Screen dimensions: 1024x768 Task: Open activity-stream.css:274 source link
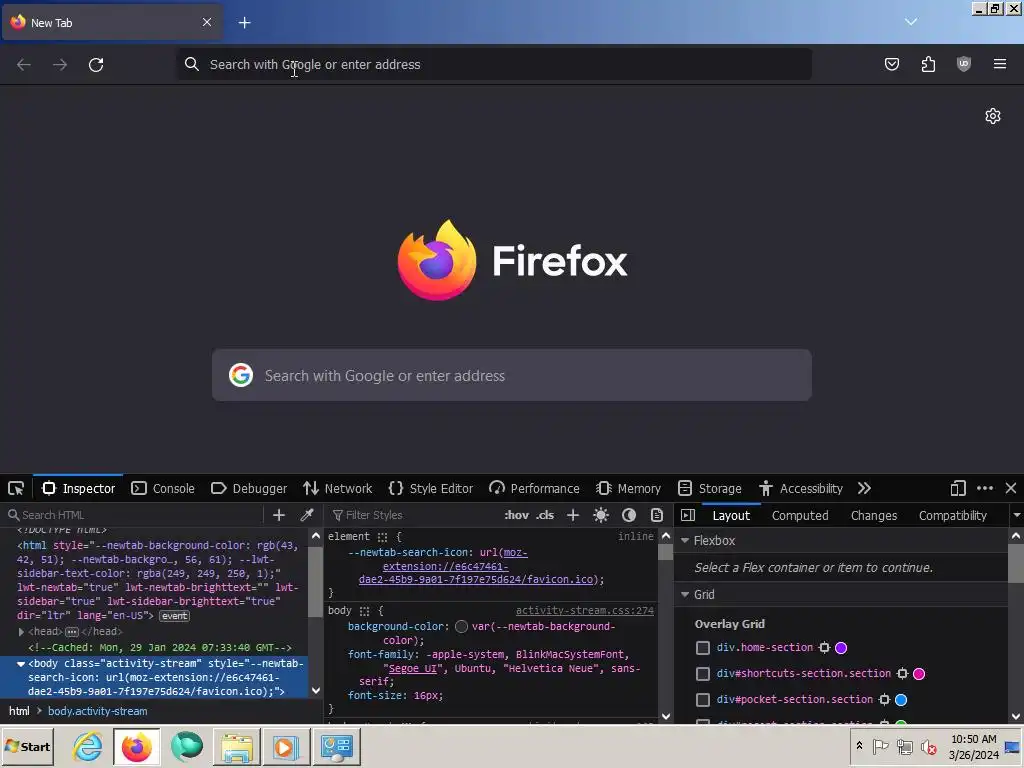tap(584, 611)
